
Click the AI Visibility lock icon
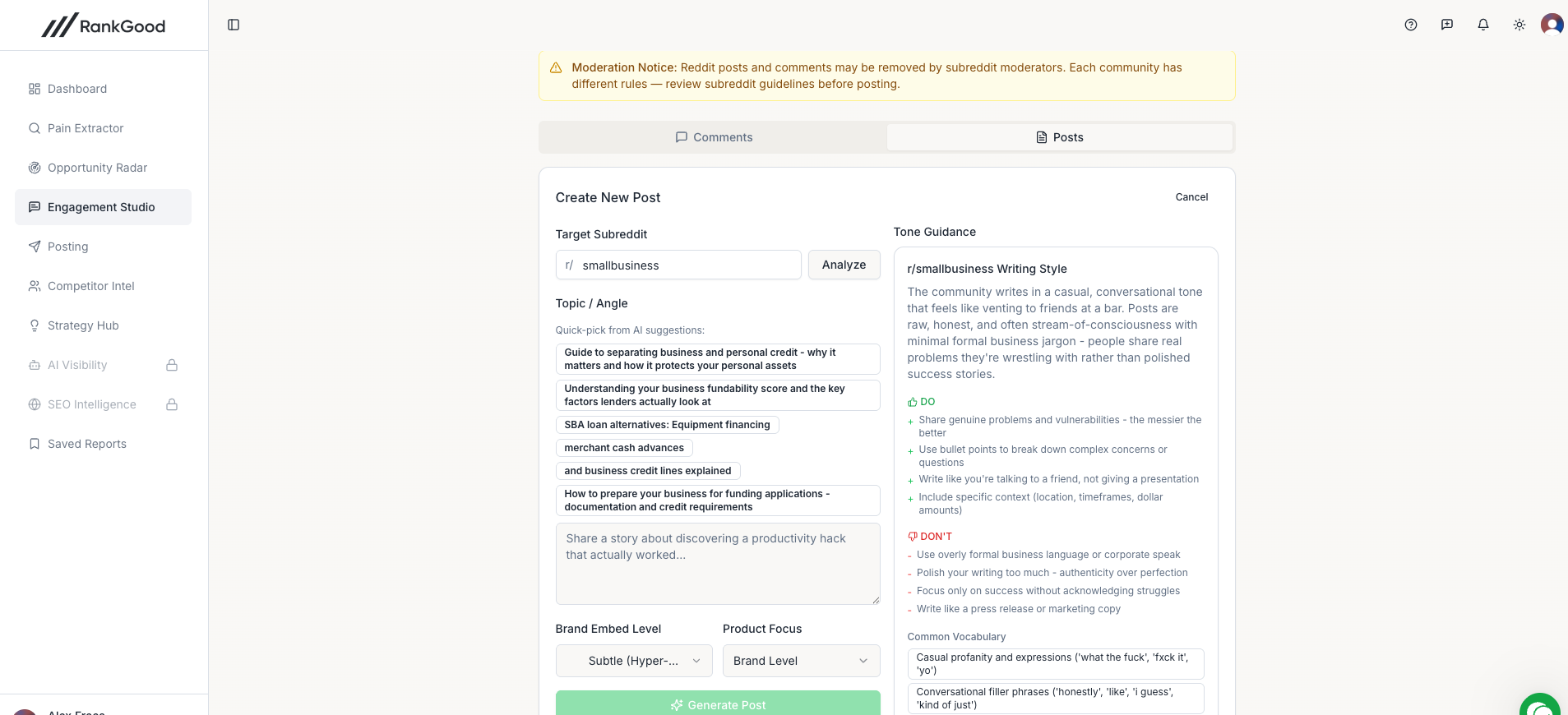[172, 365]
